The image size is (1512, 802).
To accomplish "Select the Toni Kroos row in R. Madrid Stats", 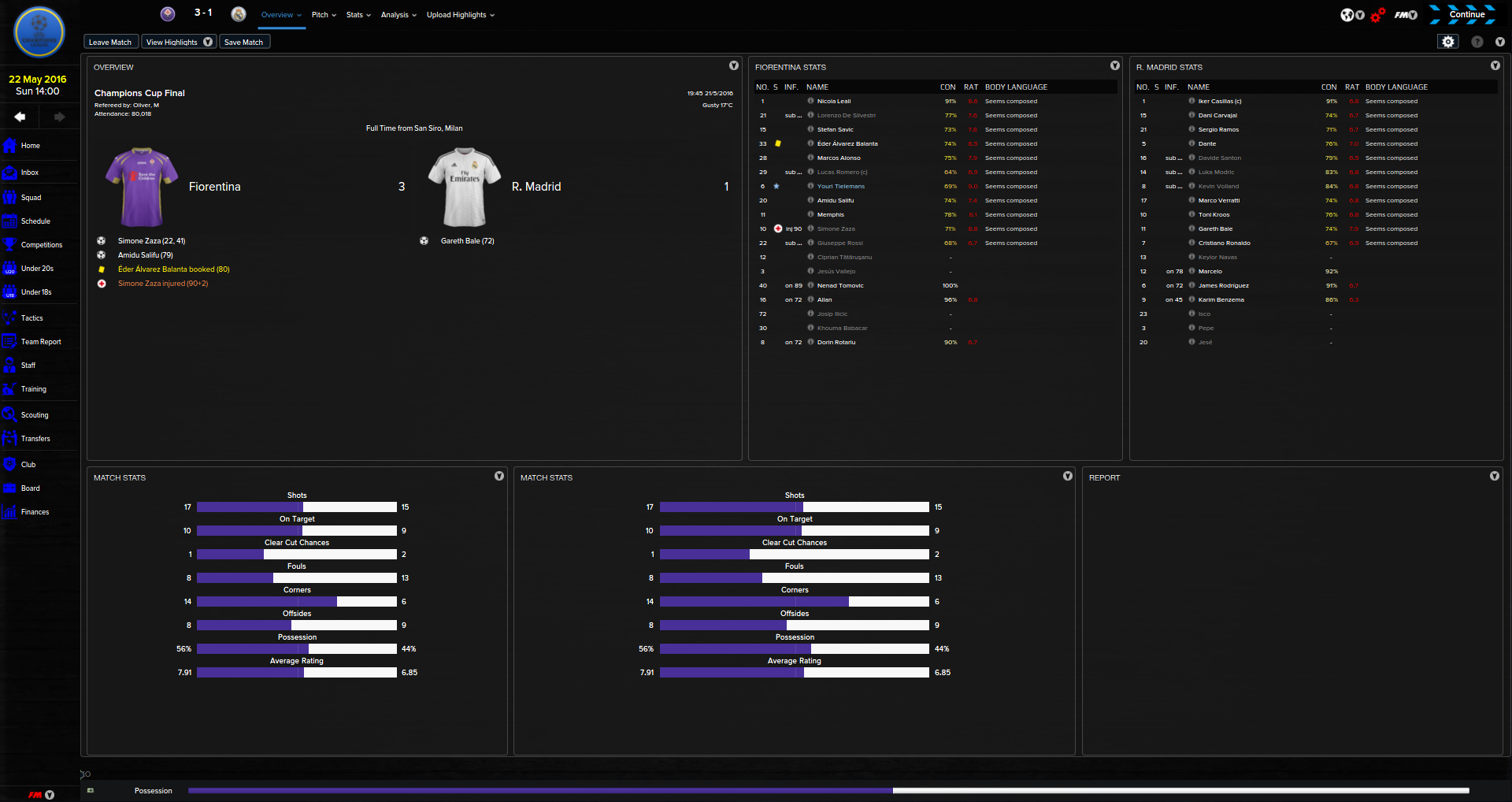I will click(x=1316, y=215).
